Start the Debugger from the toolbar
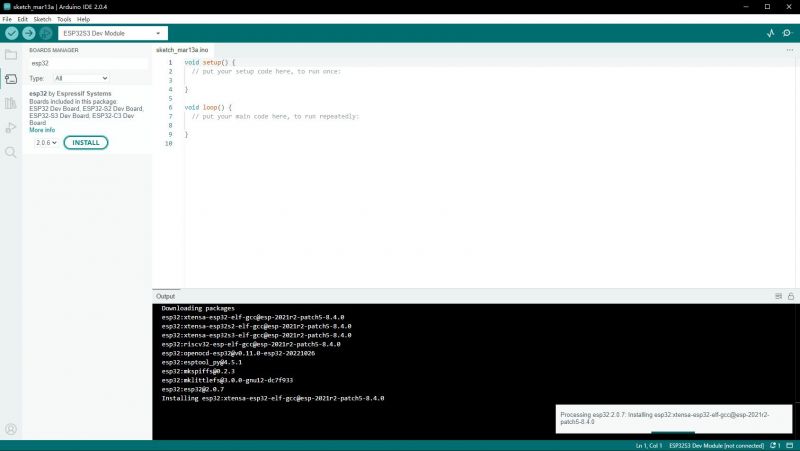 [x=46, y=33]
